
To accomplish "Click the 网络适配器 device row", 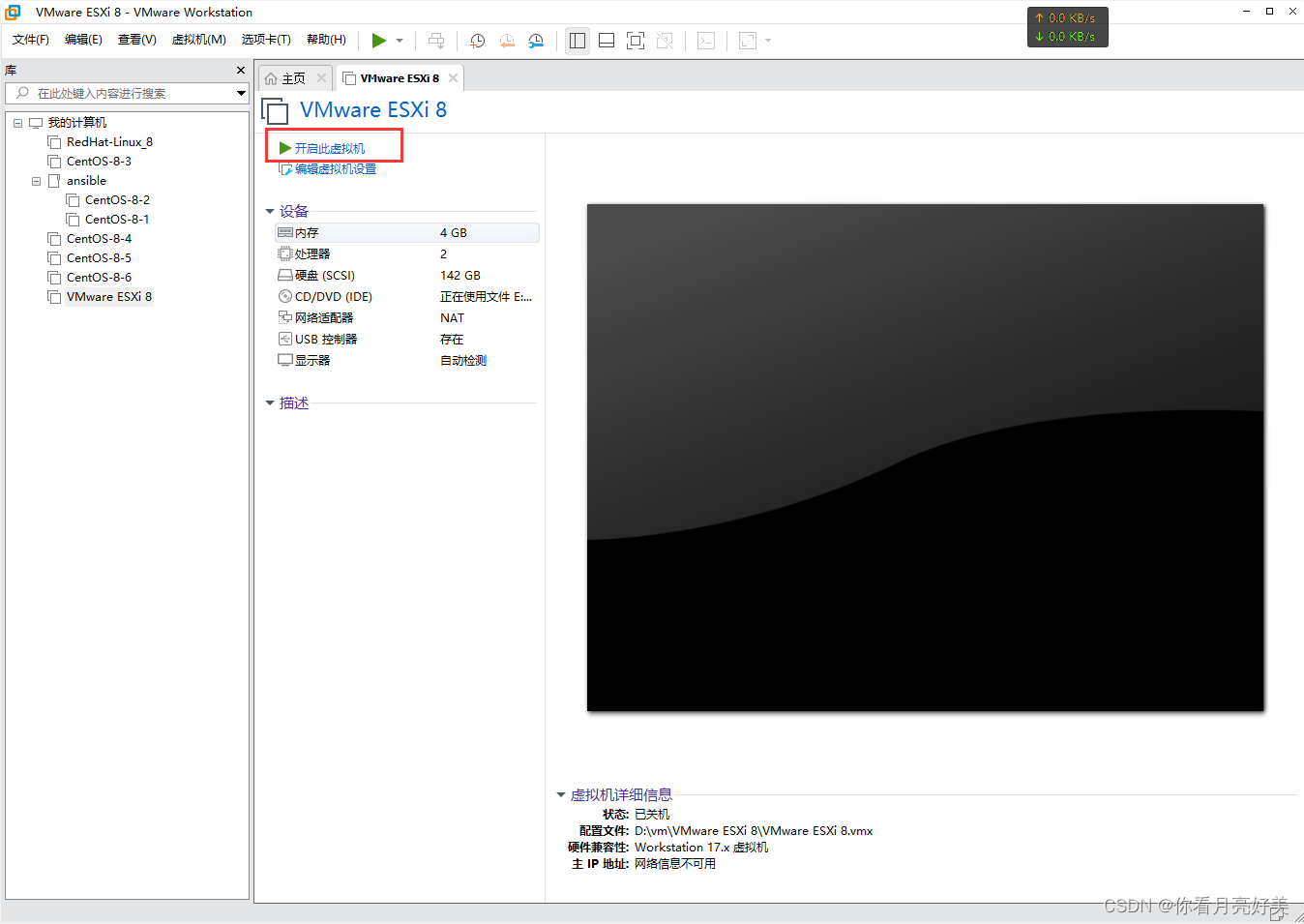I will coord(406,318).
